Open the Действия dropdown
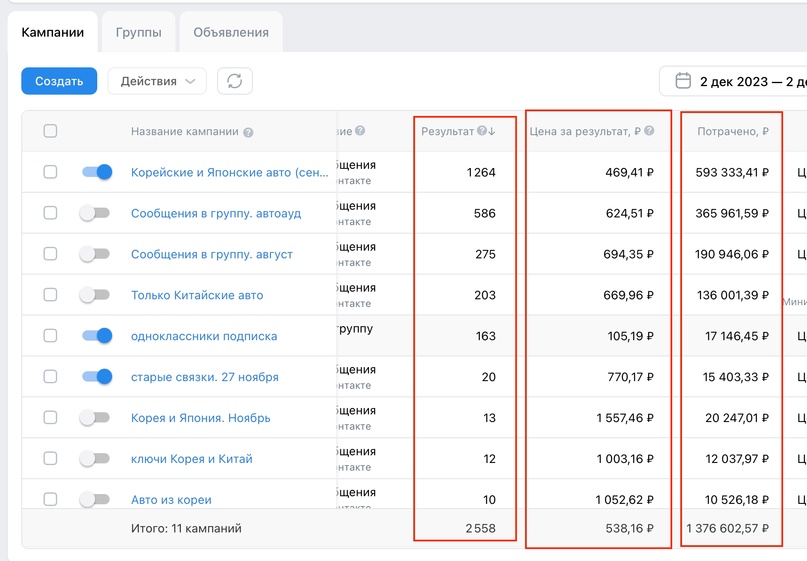The width and height of the screenshot is (807, 561). point(157,81)
